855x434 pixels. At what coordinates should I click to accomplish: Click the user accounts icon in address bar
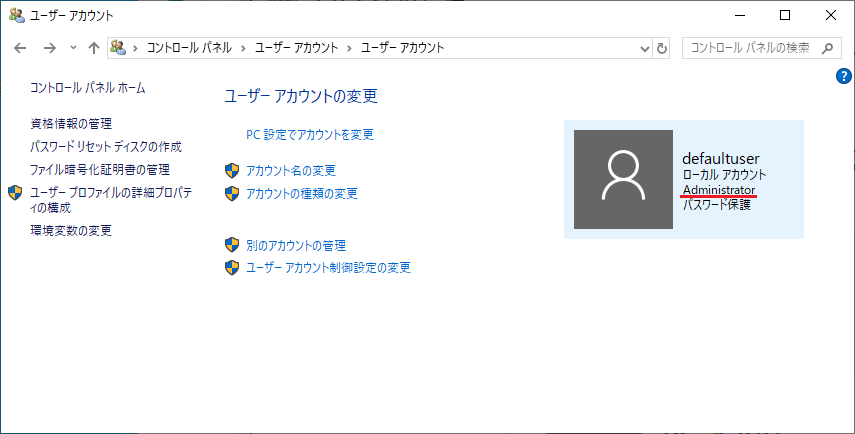click(118, 48)
